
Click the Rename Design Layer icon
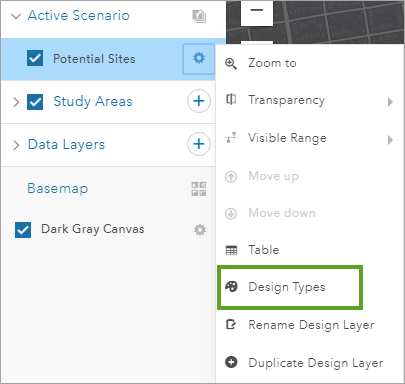tap(231, 324)
